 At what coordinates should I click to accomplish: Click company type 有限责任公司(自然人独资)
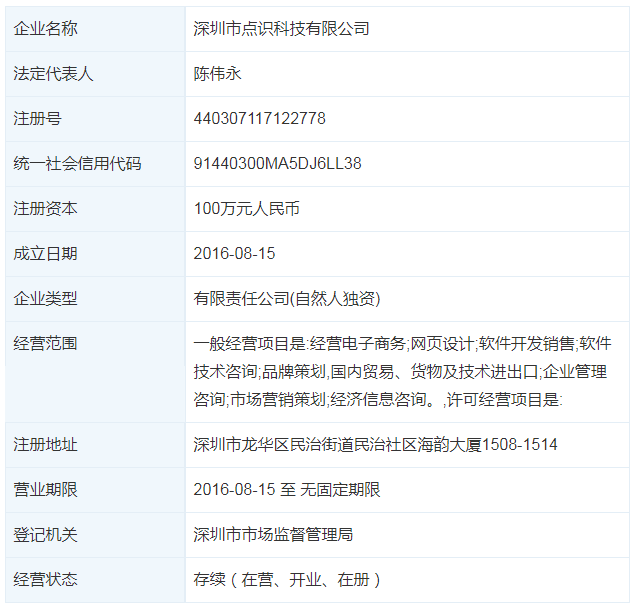[x=286, y=299]
